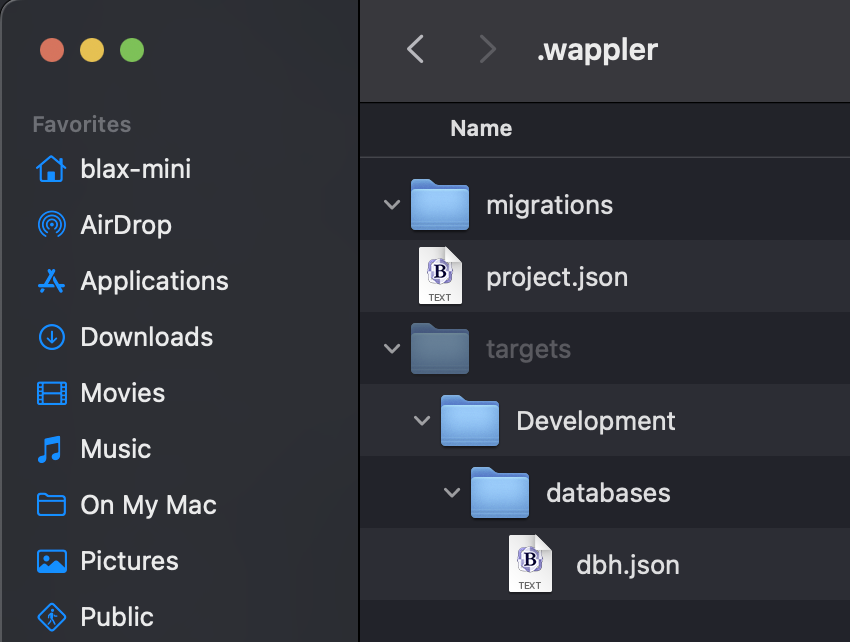Click the Pictures sidebar icon

tap(51, 561)
